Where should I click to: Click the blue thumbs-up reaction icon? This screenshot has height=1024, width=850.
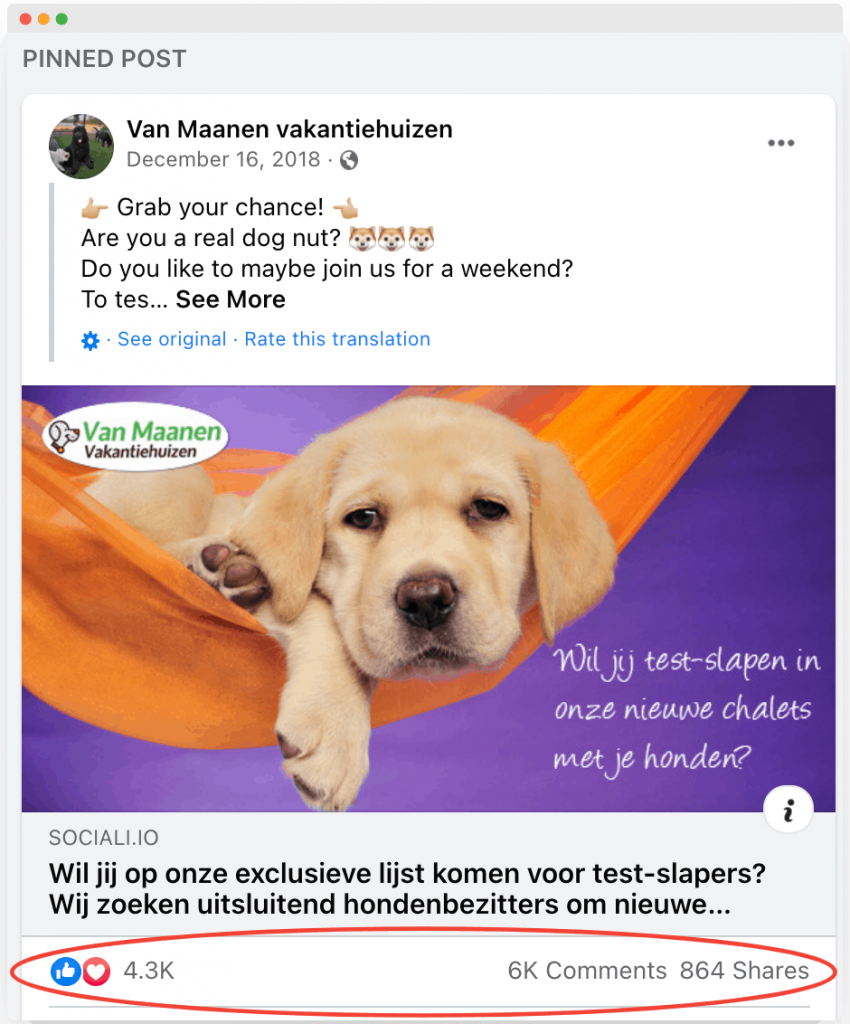[x=65, y=971]
